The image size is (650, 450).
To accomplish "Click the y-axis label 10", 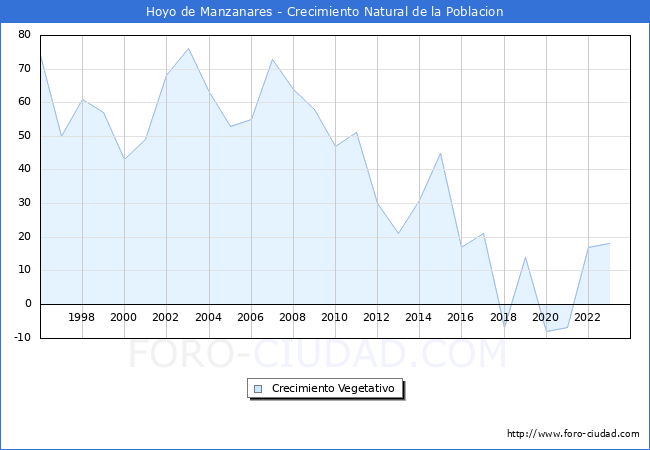I will coord(24,270).
